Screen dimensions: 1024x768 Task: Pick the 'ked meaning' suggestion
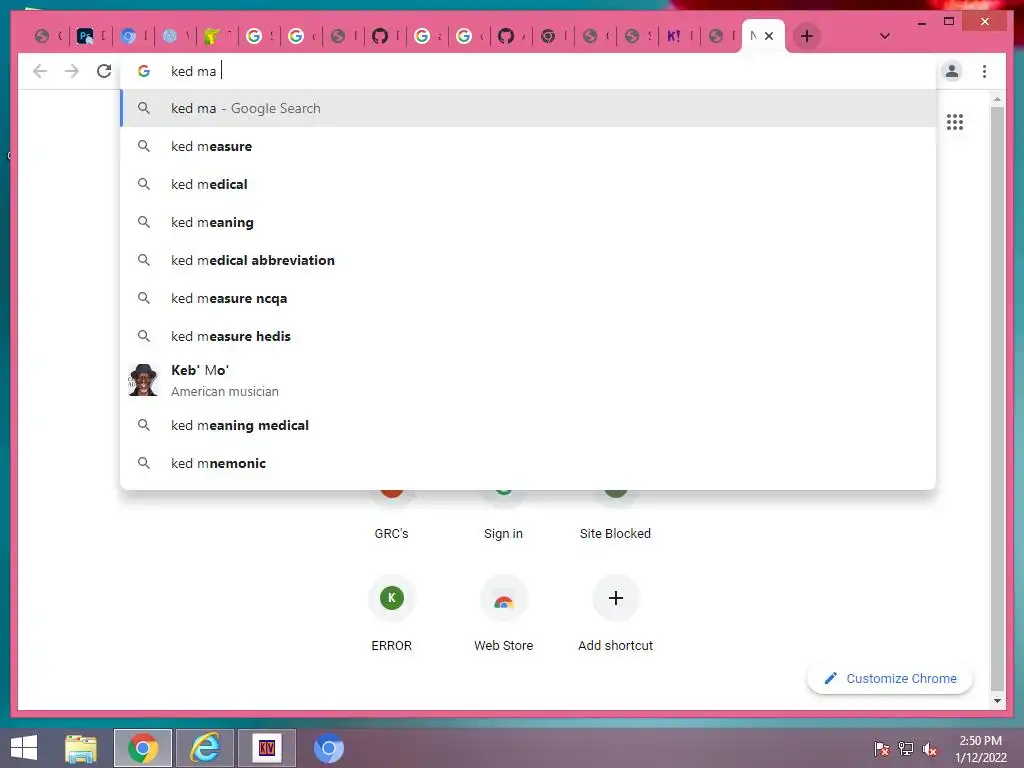(528, 222)
